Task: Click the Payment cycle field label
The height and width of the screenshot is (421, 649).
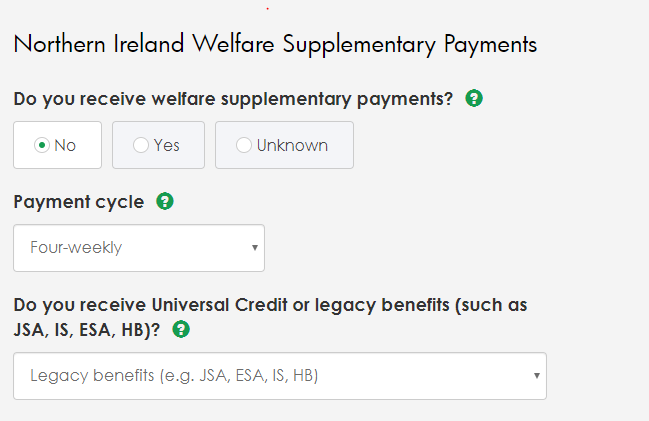Action: 79,202
